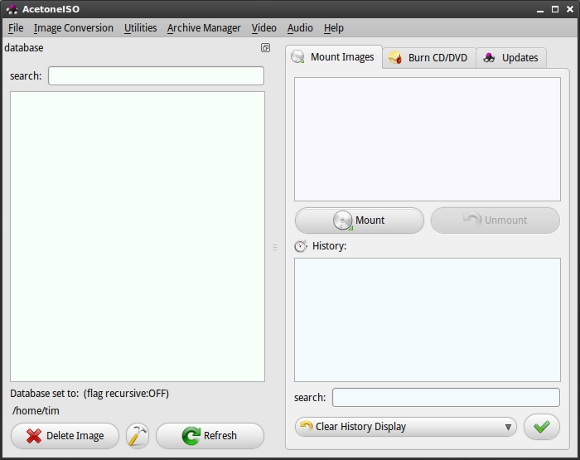
Task: Click the green Refresh button
Action: click(210, 436)
